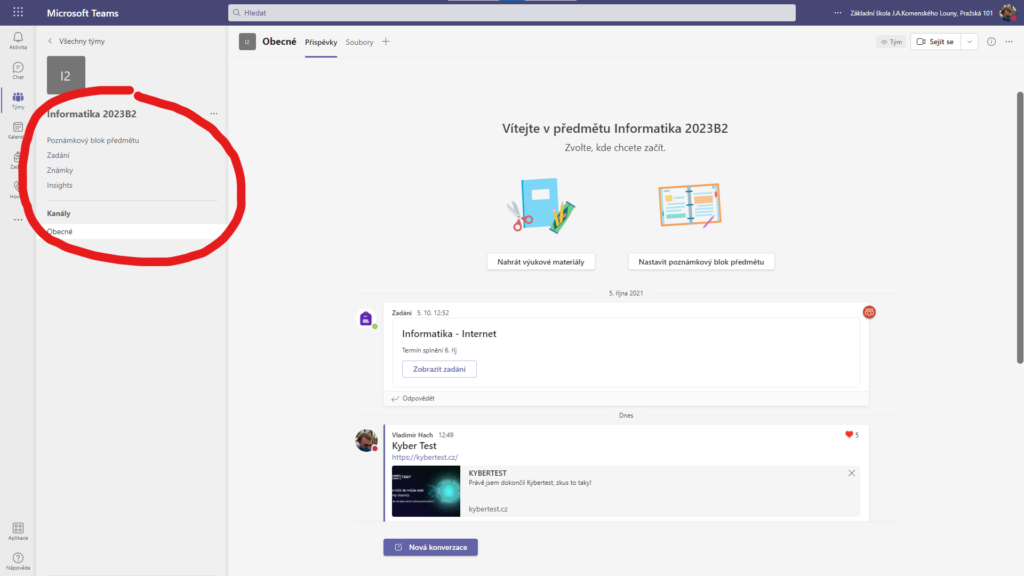Open the Známky section
This screenshot has height=576, width=1024.
coord(60,170)
